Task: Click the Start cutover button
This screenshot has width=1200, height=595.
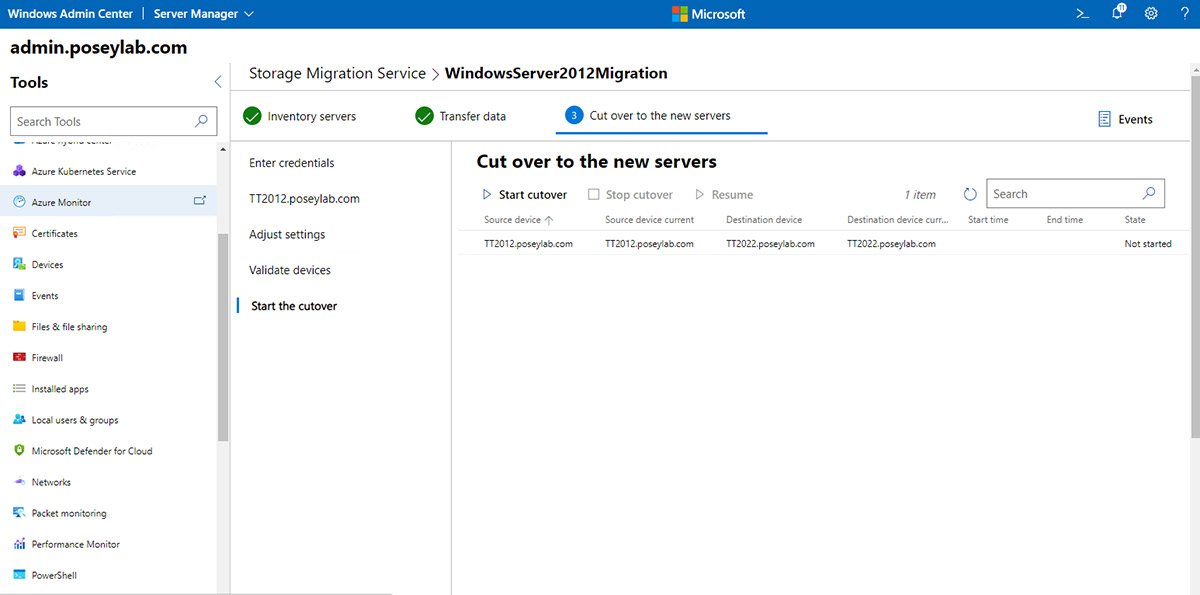Action: click(525, 194)
